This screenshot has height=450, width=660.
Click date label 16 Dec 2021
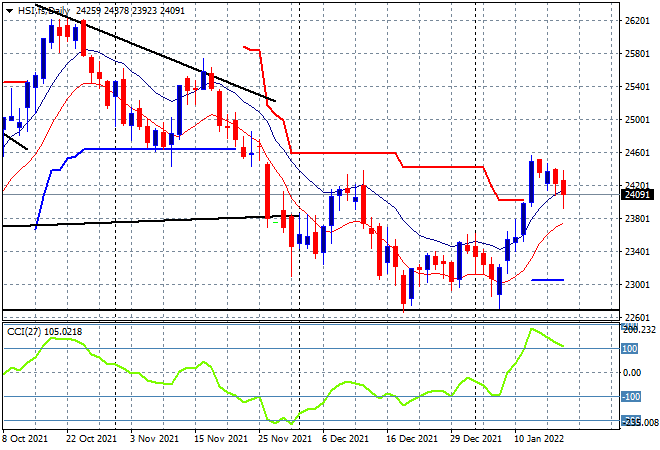click(412, 439)
